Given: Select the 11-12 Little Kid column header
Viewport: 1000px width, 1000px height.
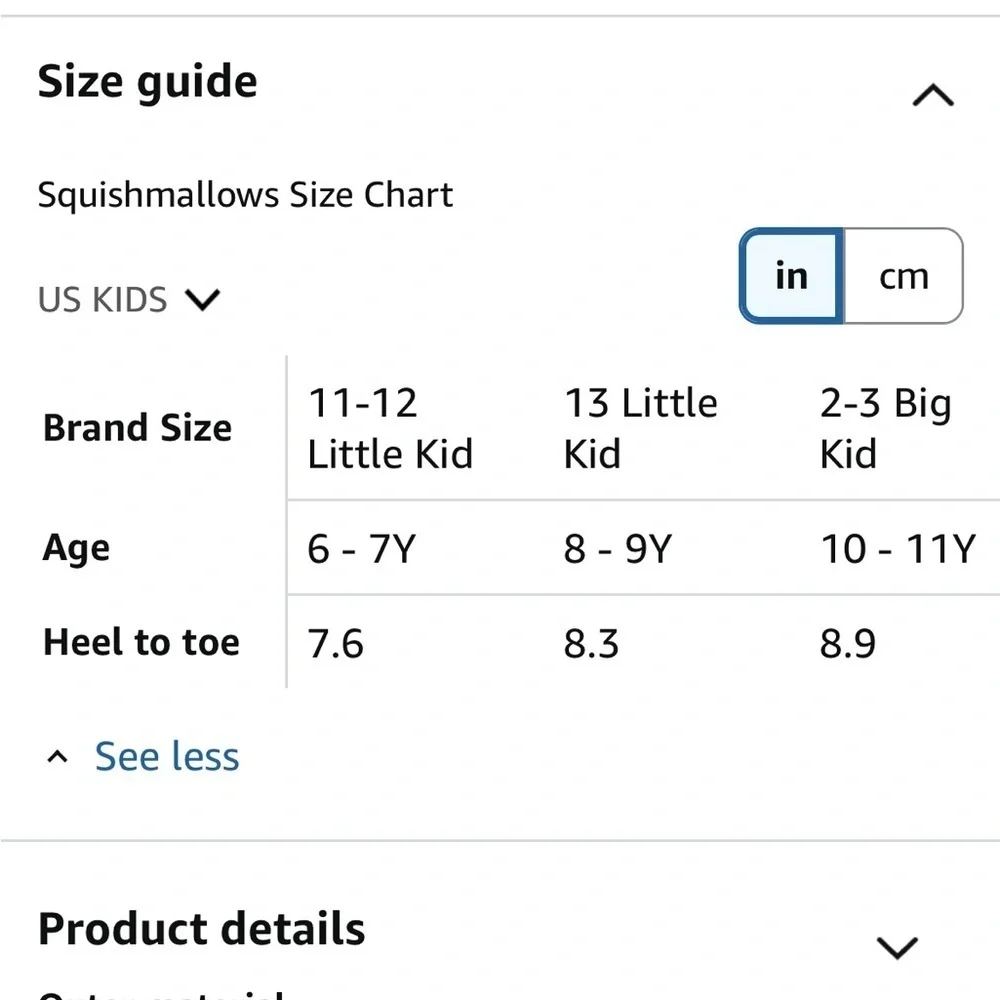Looking at the screenshot, I should click(390, 428).
